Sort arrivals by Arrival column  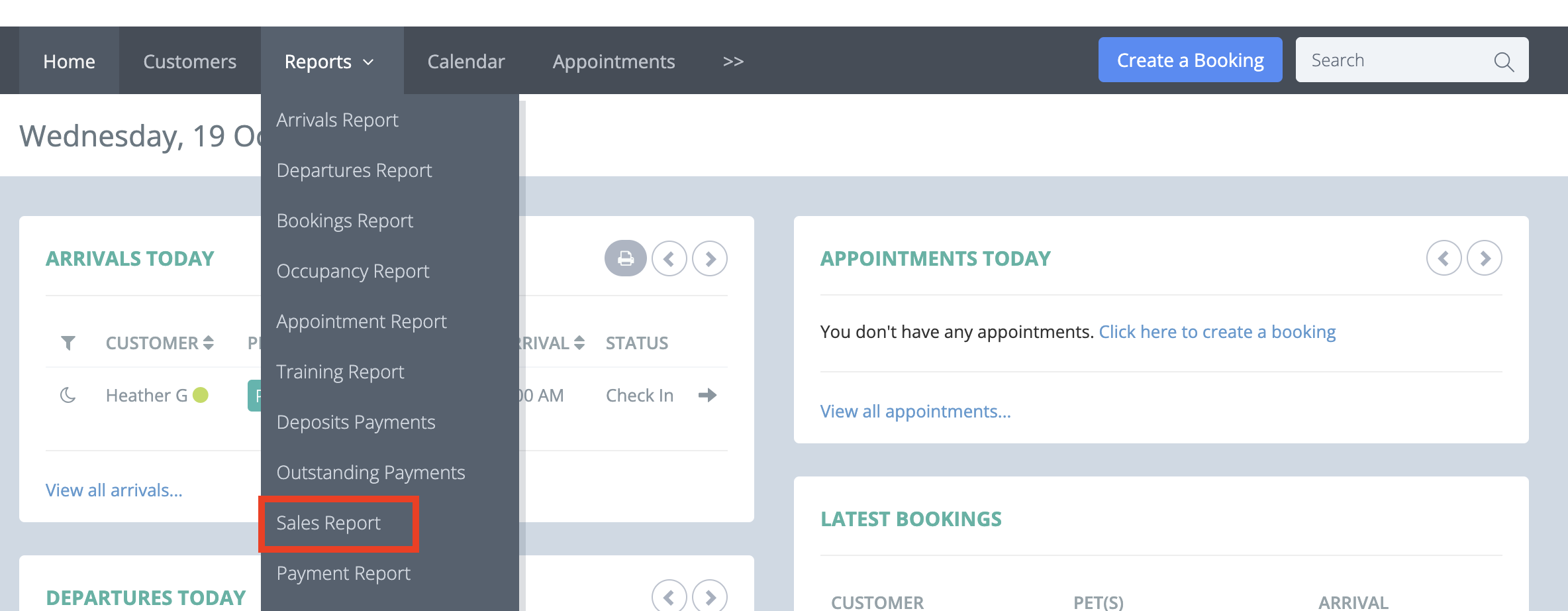point(551,343)
